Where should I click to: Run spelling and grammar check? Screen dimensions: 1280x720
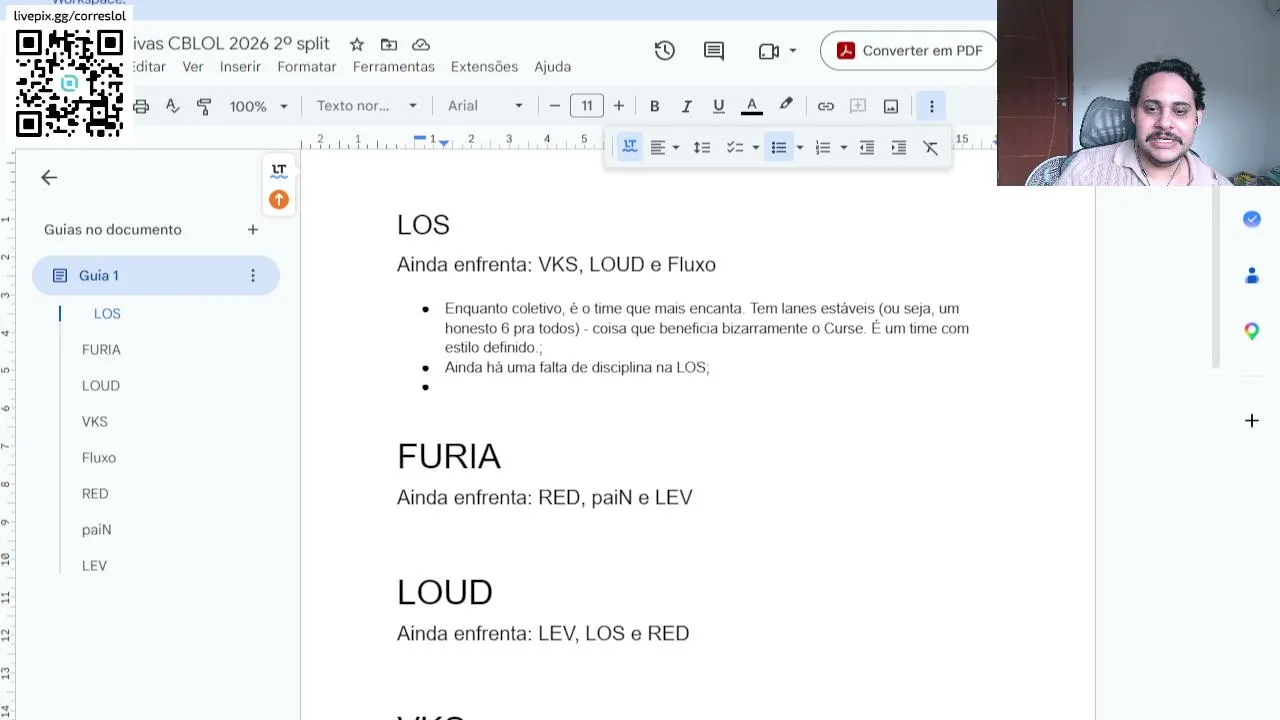172,106
